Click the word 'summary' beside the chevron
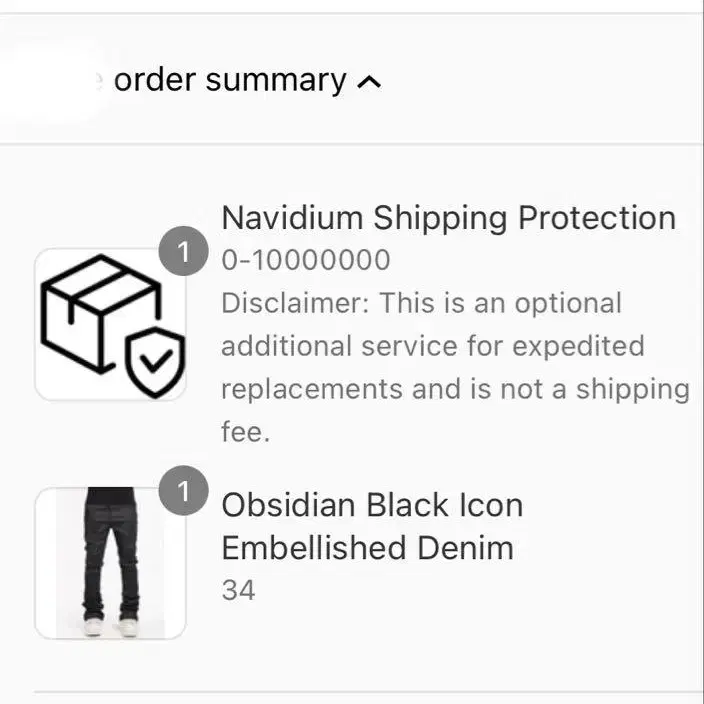This screenshot has width=704, height=704. tap(276, 82)
